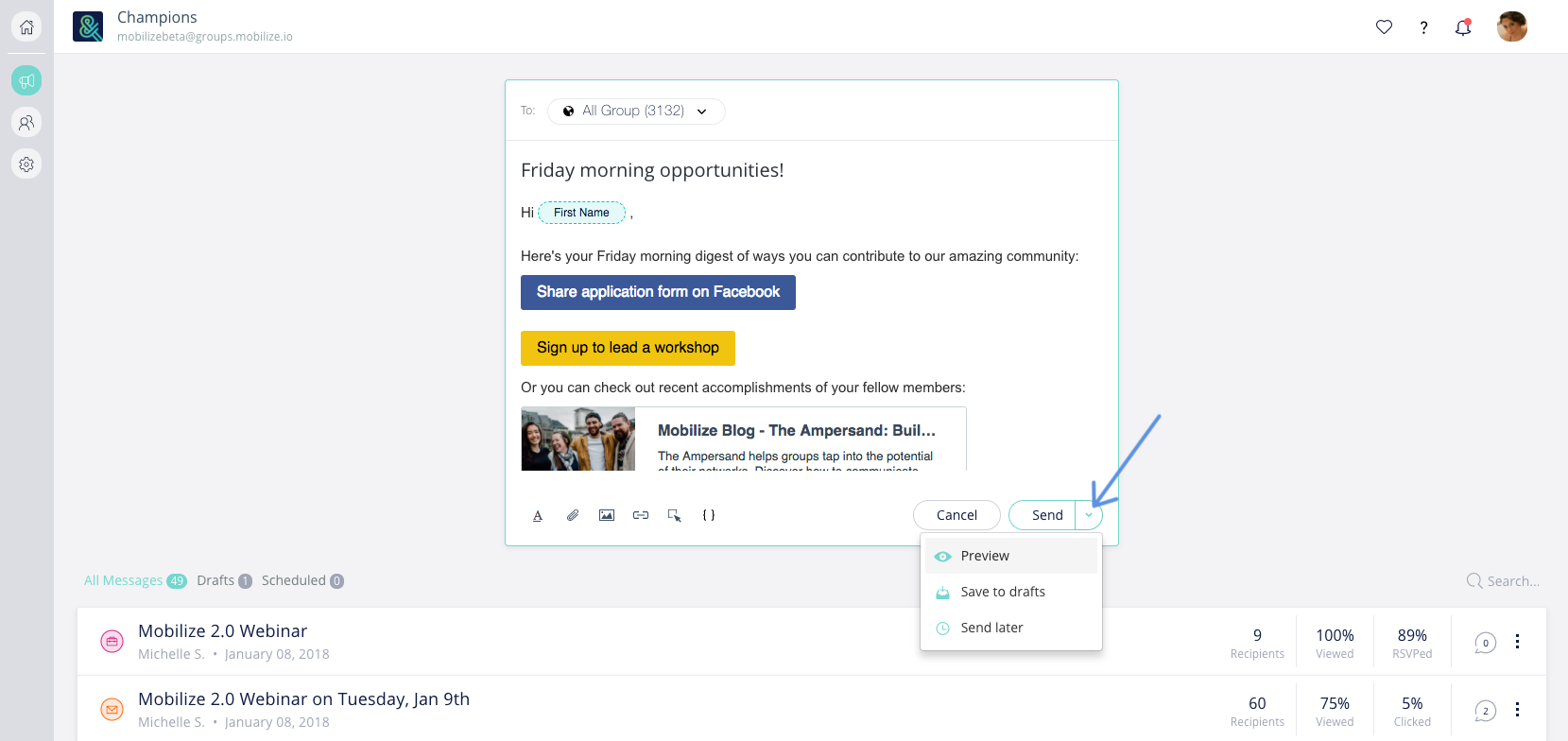Screen dimensions: 1568x741
Task: Open the settings gear icon in sidebar
Action: pos(26,164)
